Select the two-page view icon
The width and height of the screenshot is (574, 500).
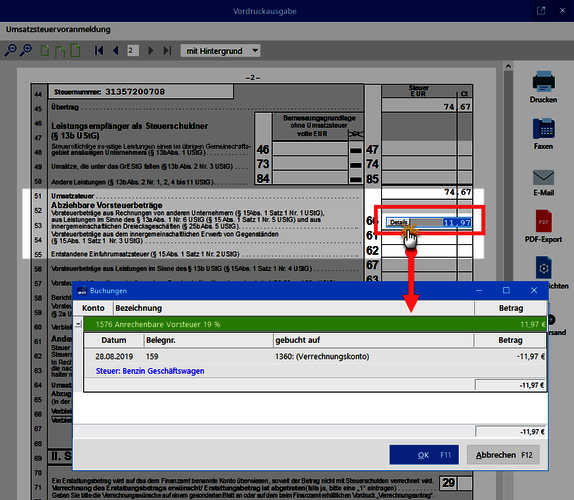[x=60, y=51]
